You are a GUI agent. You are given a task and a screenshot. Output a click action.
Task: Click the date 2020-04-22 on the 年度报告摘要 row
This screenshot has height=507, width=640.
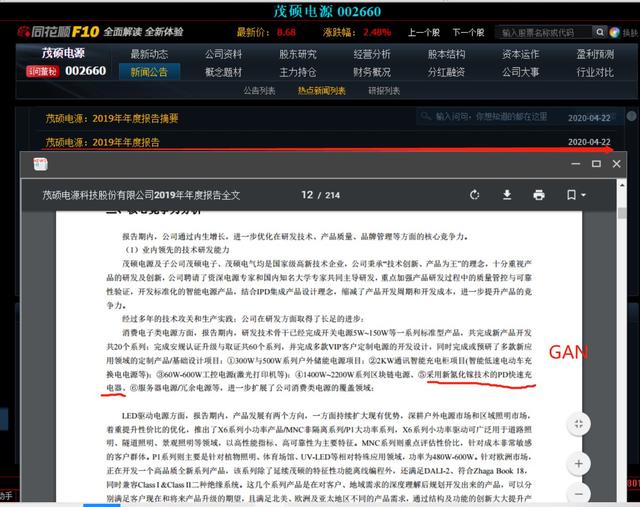point(589,118)
